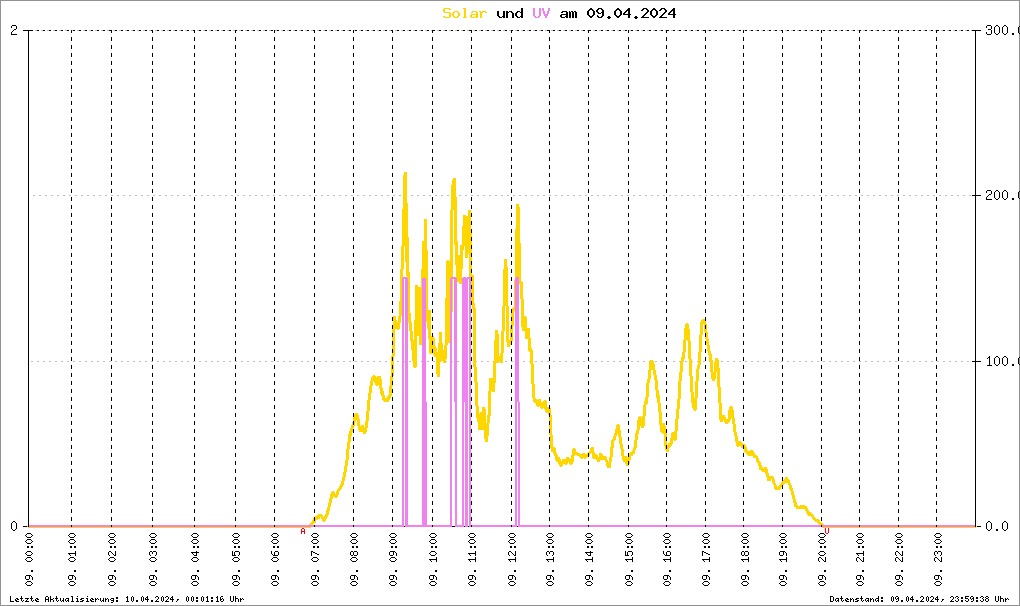The width and height of the screenshot is (1020, 606).
Task: Click the x-axis label '09. 02:00'
Action: 112,560
